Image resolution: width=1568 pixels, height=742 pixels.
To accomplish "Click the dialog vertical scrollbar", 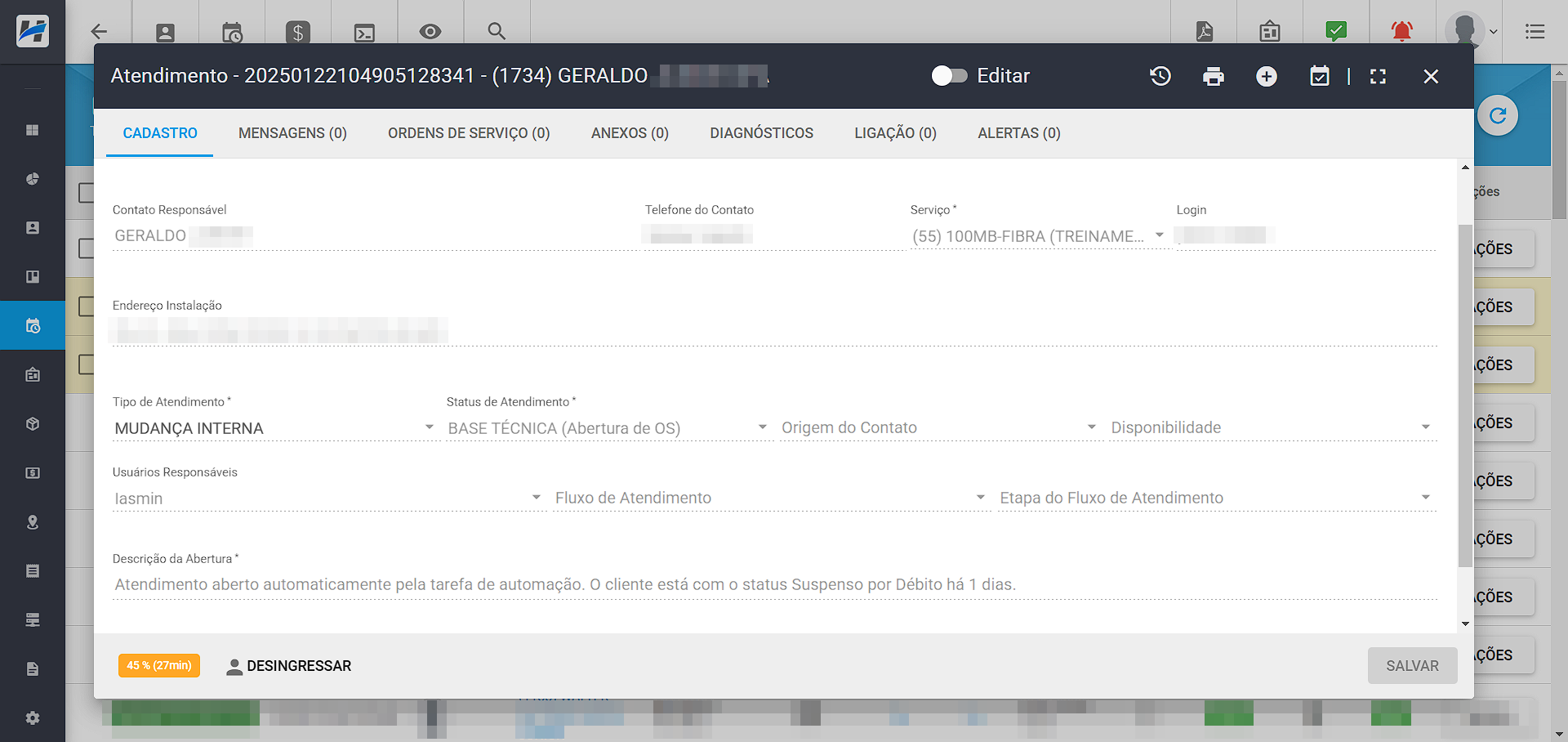I will (1465, 396).
